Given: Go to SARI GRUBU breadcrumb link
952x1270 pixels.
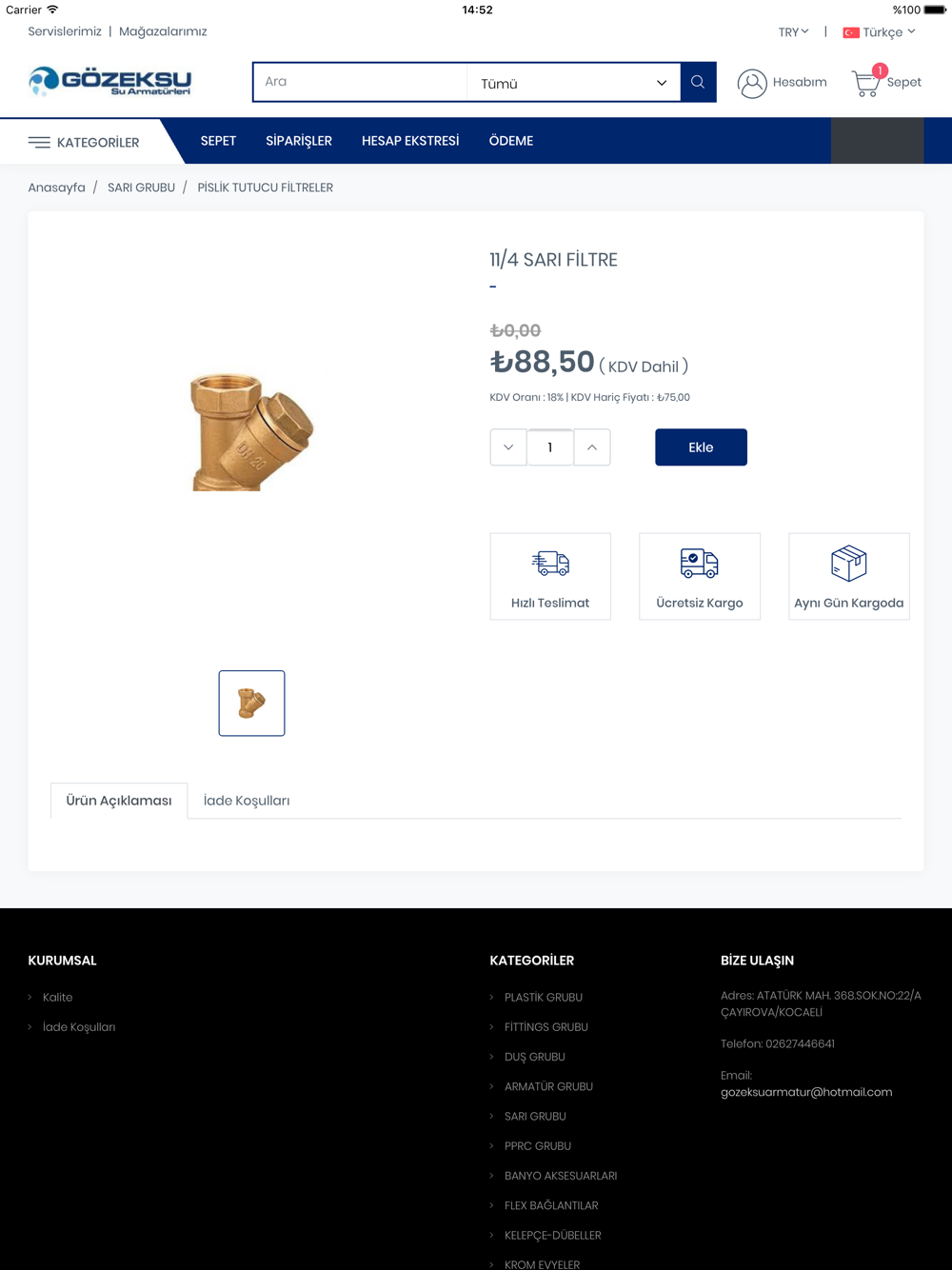Looking at the screenshot, I should coord(141,188).
